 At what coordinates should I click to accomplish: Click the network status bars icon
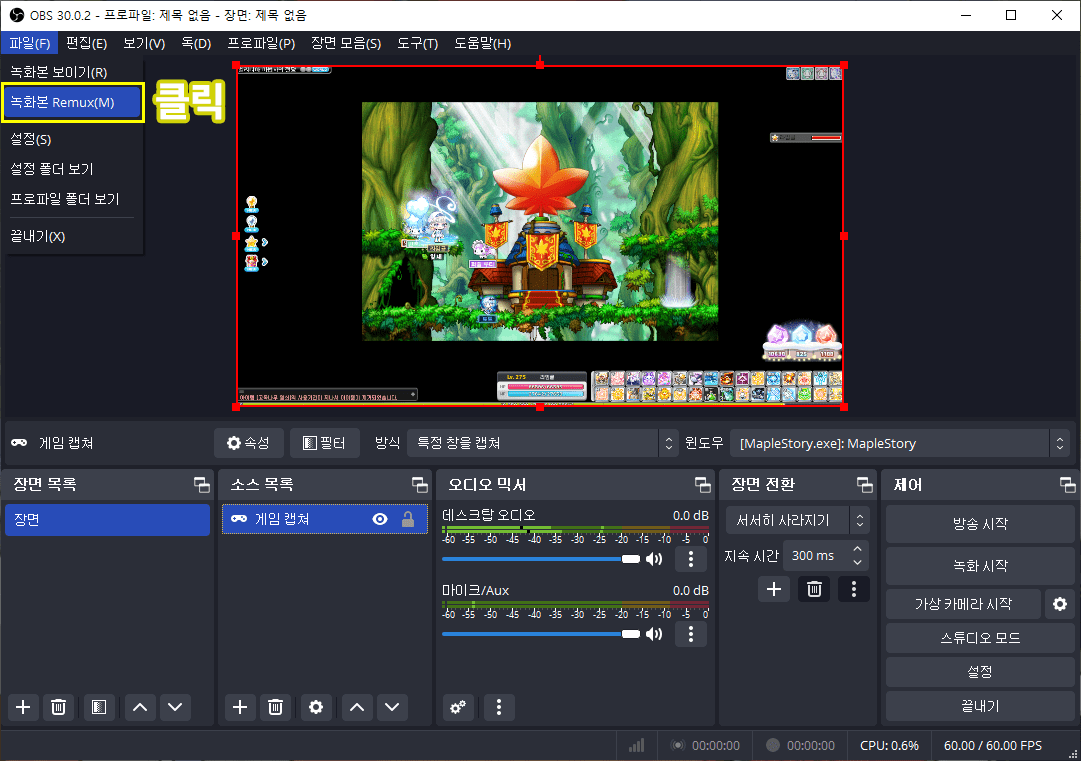(x=636, y=745)
